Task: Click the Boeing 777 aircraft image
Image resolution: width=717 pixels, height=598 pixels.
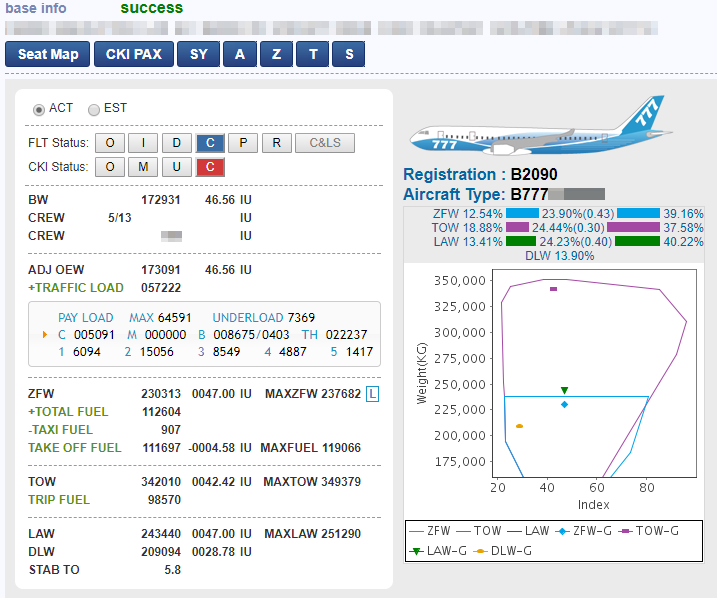Action: (x=540, y=125)
